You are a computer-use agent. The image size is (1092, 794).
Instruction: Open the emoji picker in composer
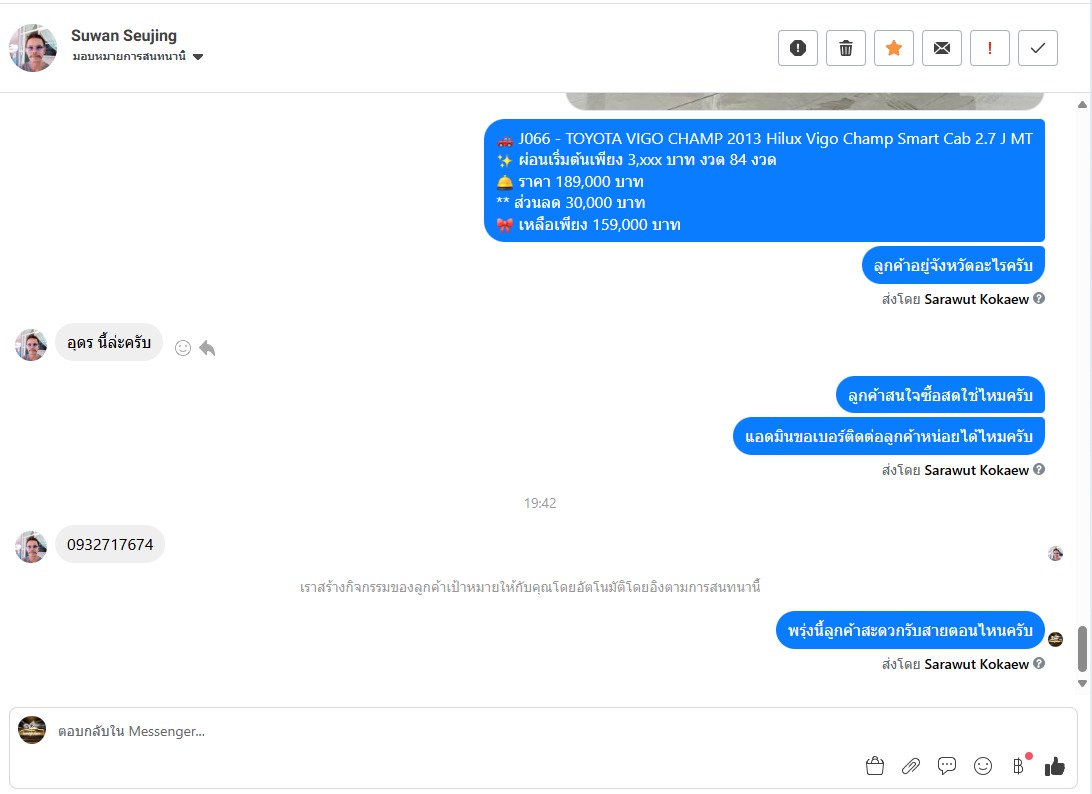coord(983,766)
